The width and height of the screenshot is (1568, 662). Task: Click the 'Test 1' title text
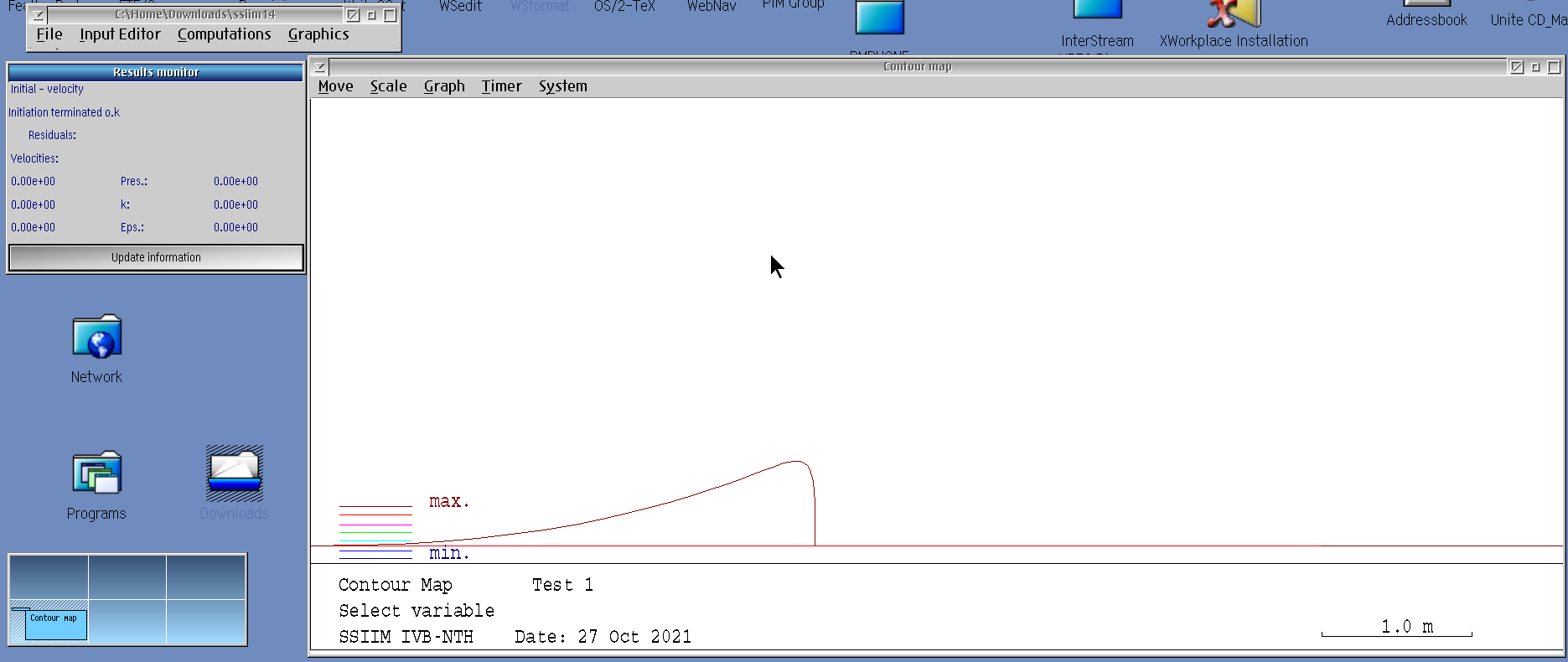tap(562, 585)
